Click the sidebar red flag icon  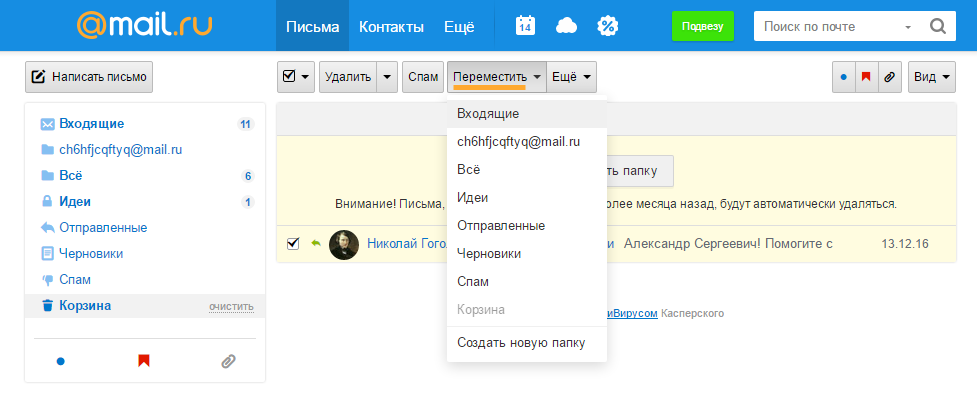[144, 361]
